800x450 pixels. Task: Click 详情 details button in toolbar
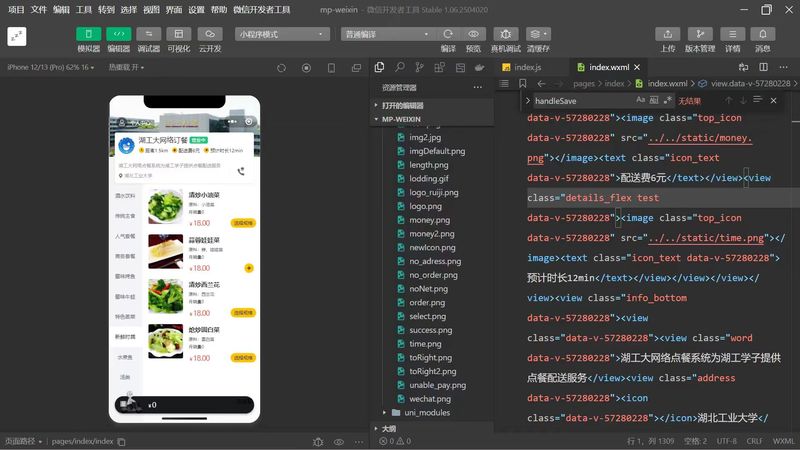point(733,34)
